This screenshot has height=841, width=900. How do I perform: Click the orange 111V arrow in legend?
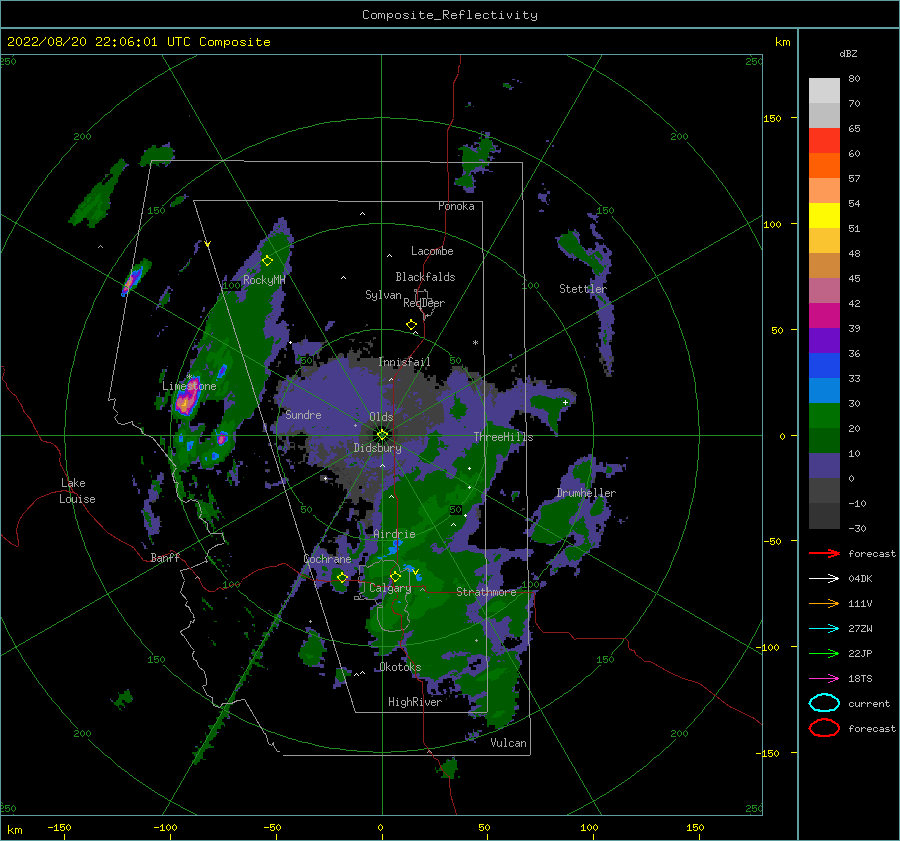(824, 603)
